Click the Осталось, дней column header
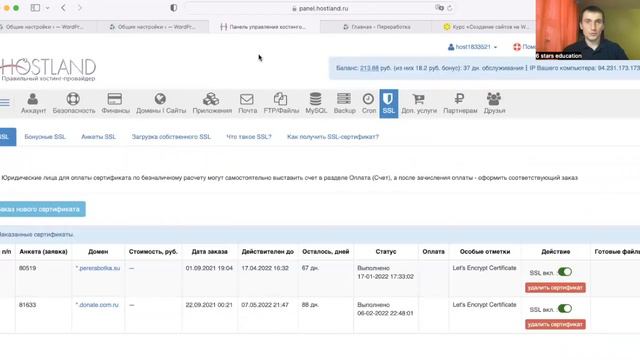This screenshot has height=360, width=640. pyautogui.click(x=326, y=252)
